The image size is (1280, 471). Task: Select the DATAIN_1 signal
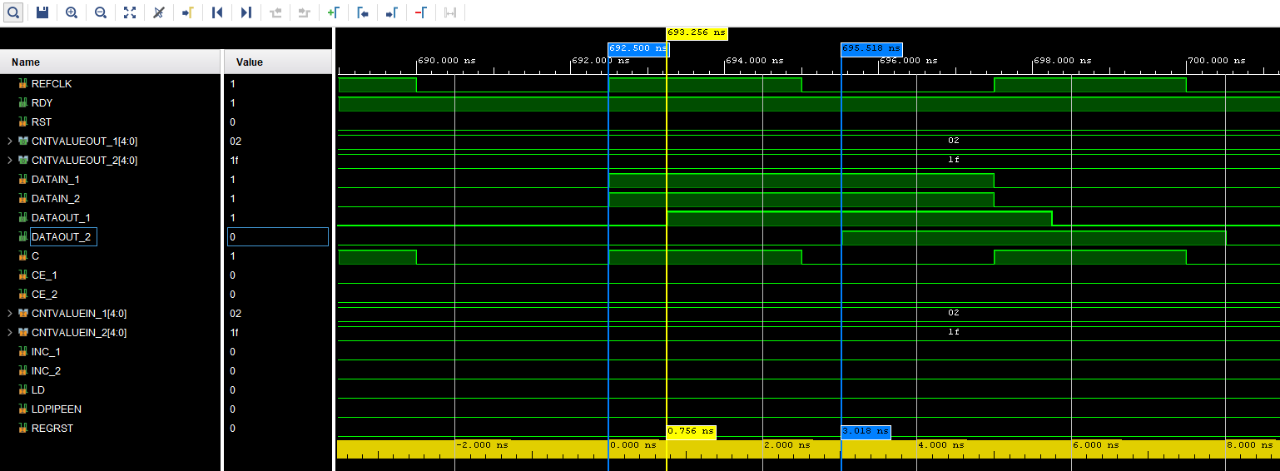point(55,179)
